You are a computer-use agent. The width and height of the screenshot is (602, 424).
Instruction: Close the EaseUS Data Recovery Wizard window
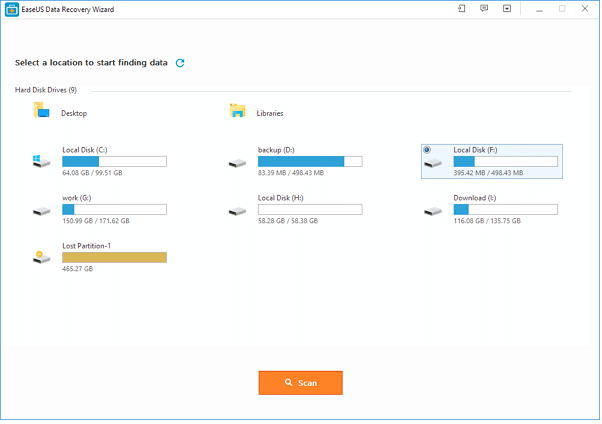click(585, 8)
